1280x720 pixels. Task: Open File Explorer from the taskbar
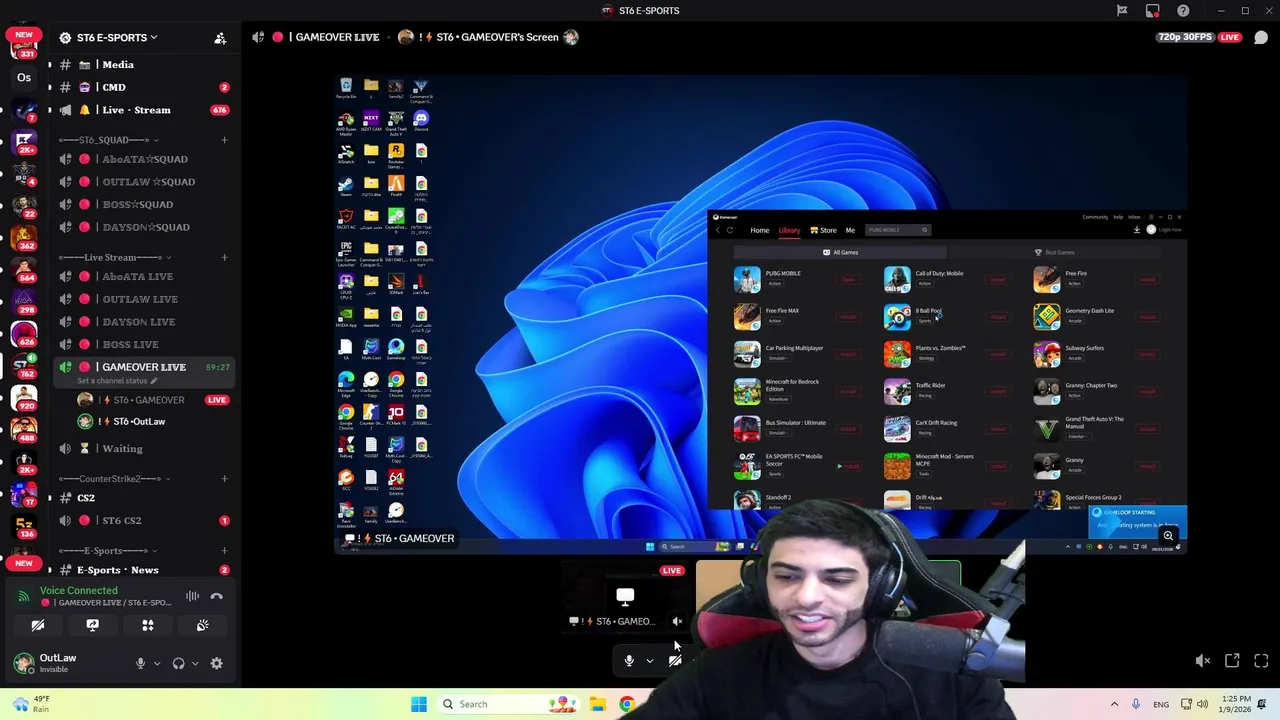point(598,704)
